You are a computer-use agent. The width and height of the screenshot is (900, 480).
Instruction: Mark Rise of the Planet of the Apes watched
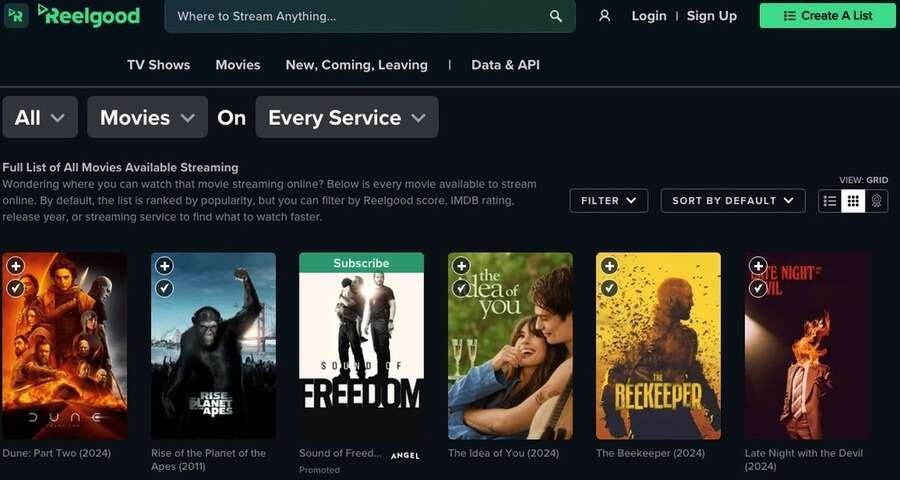[x=164, y=288]
